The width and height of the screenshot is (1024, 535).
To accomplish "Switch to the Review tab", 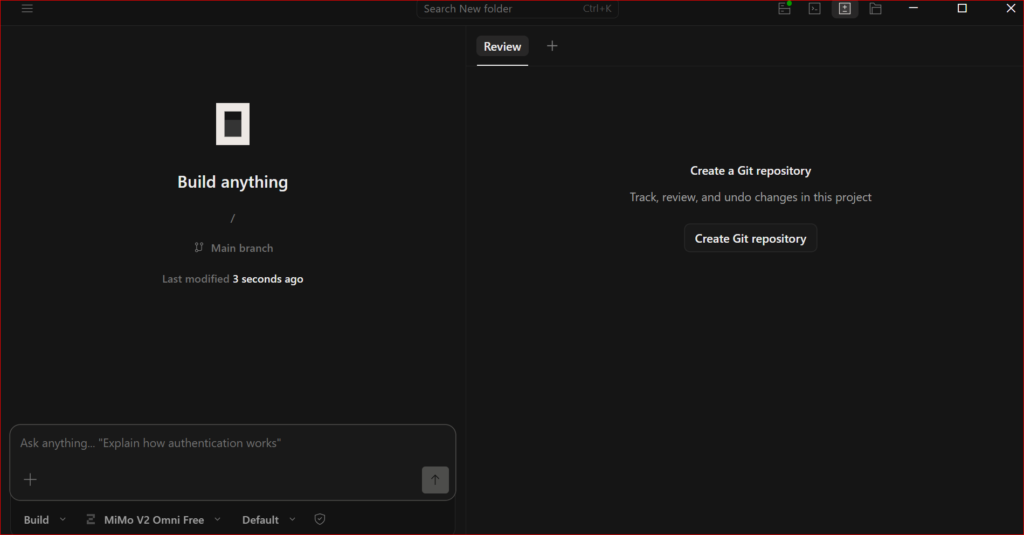I will (502, 47).
